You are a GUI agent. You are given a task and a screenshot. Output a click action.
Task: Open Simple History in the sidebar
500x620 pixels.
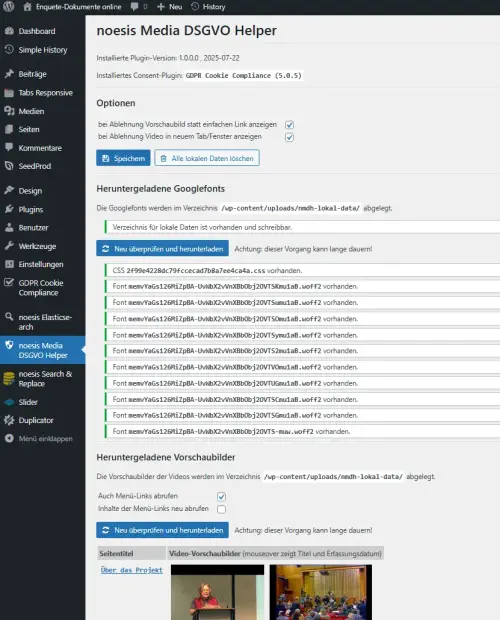pyautogui.click(x=43, y=50)
